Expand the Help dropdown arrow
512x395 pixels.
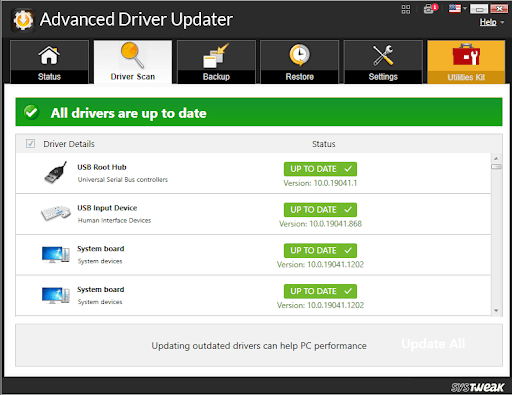(x=502, y=23)
